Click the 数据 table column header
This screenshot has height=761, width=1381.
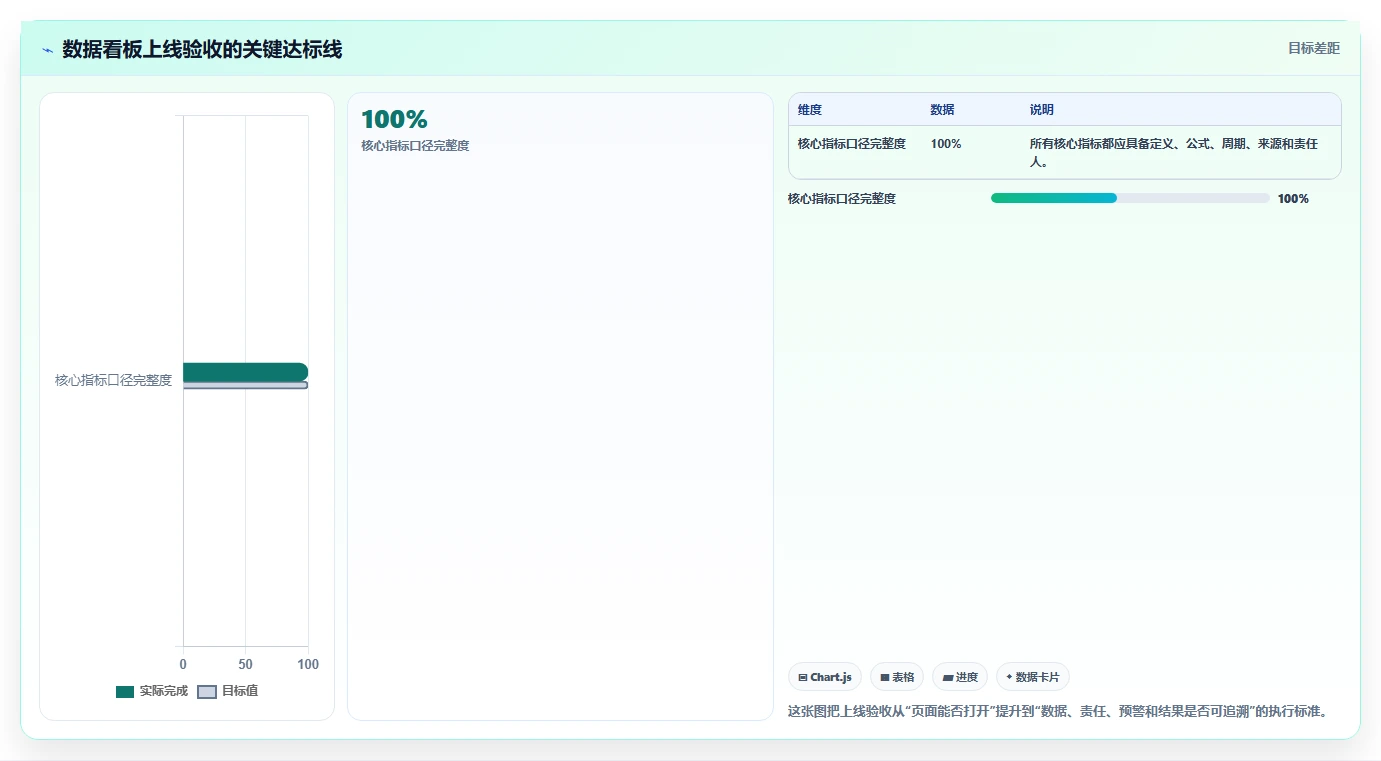[942, 110]
